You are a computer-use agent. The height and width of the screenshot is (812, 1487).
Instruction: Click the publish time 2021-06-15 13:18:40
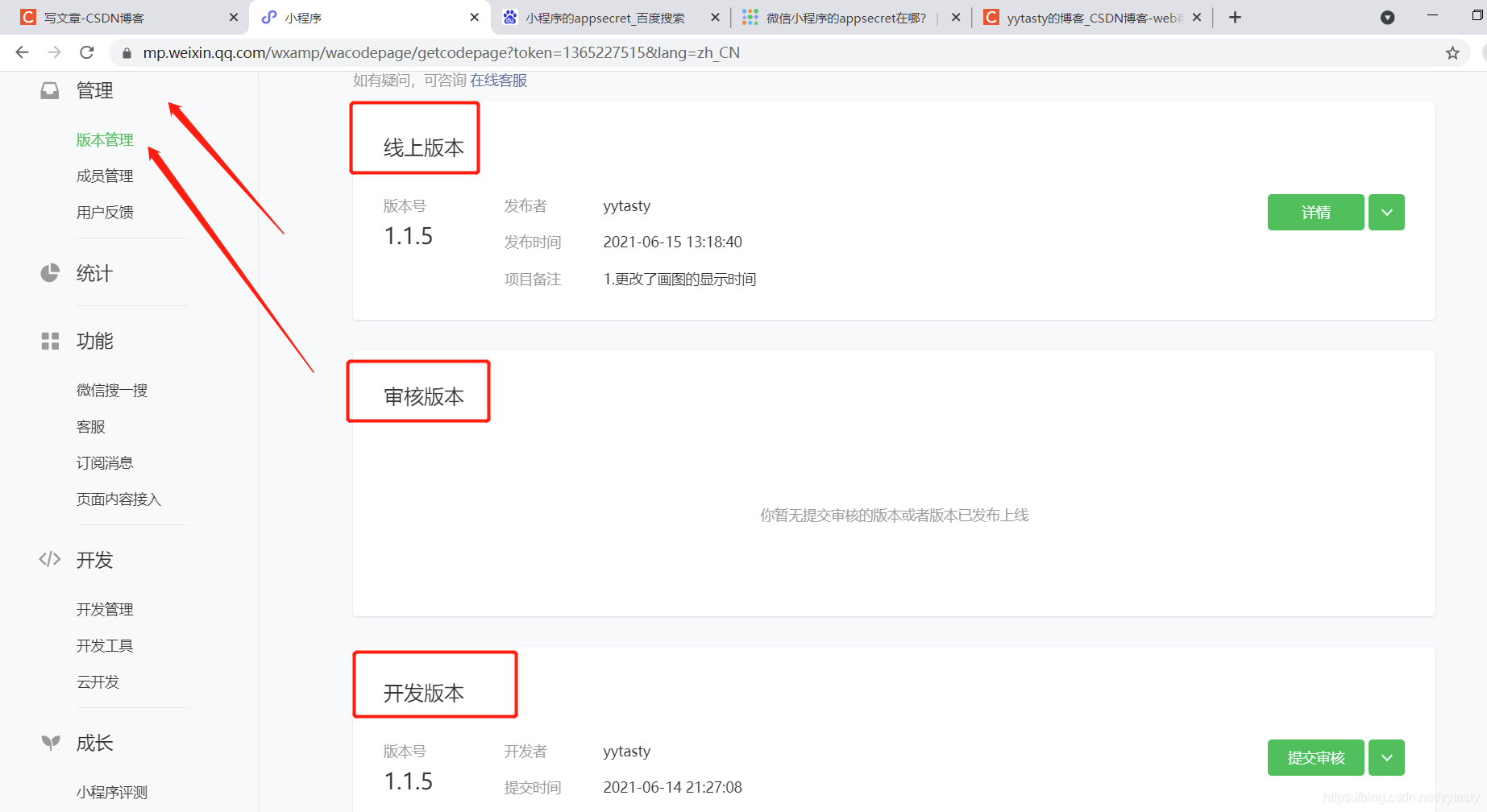pyautogui.click(x=672, y=242)
